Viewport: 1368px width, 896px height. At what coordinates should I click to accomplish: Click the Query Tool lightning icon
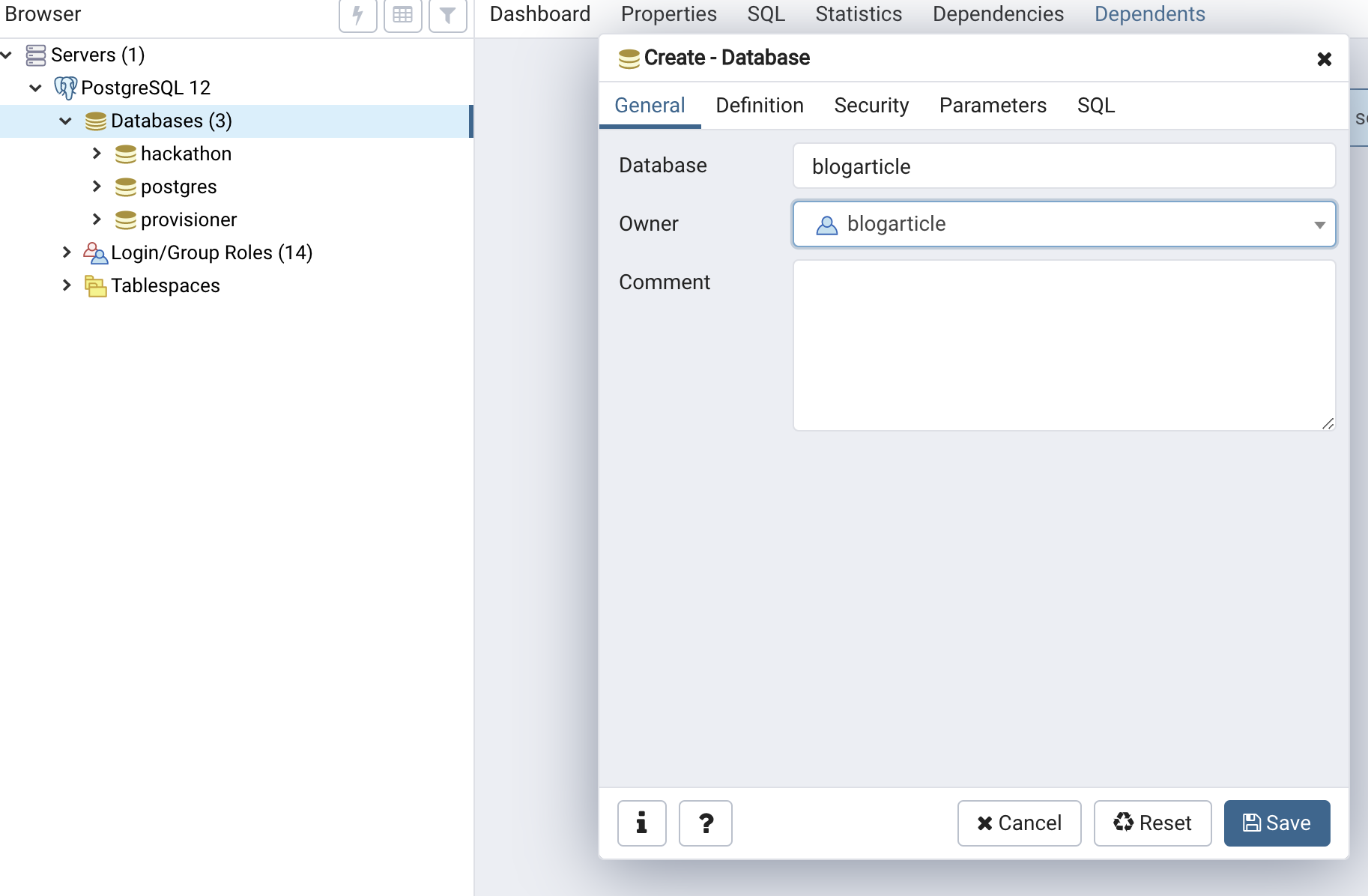point(357,14)
